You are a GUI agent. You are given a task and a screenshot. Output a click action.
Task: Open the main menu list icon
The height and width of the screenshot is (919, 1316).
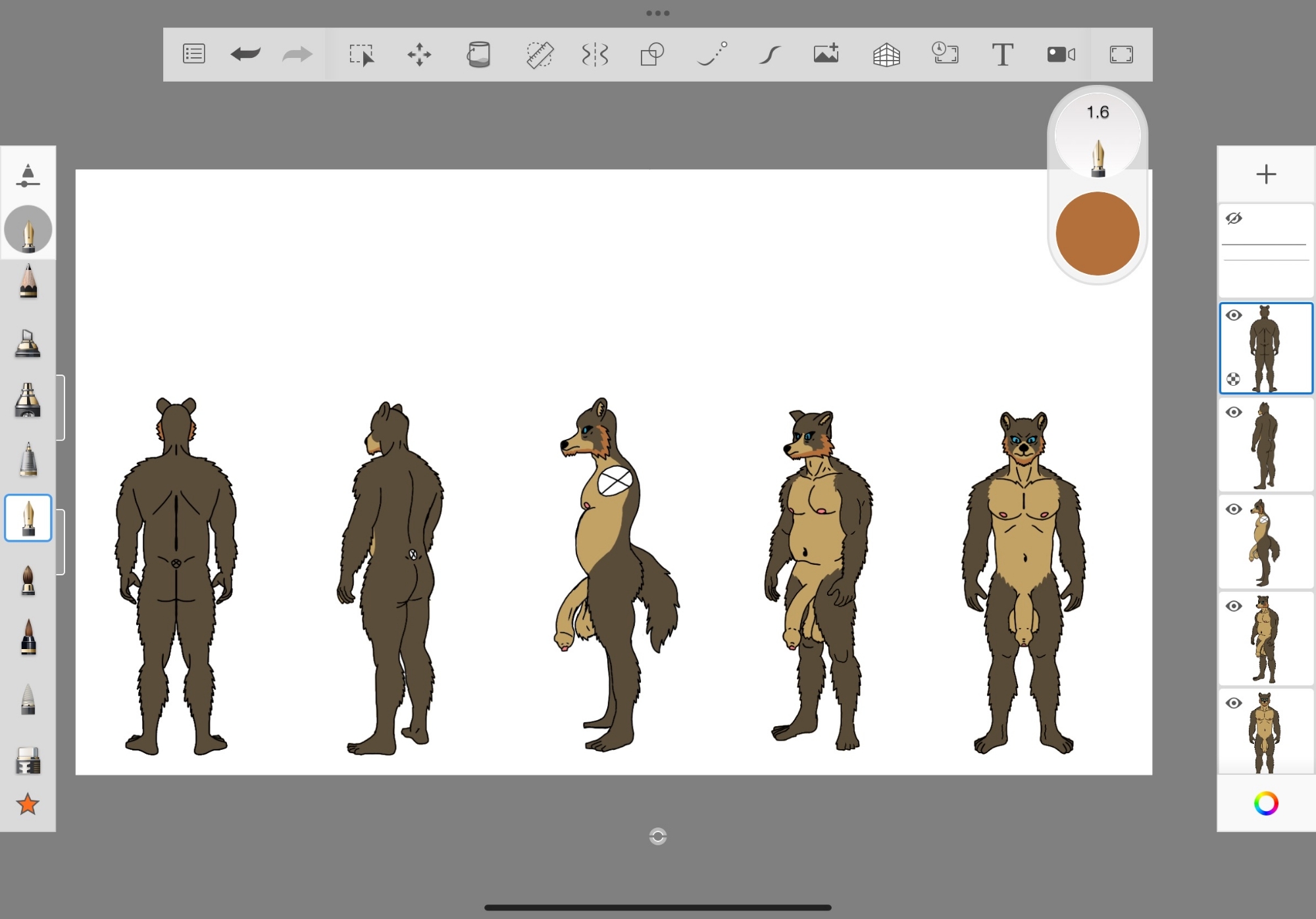coord(193,54)
